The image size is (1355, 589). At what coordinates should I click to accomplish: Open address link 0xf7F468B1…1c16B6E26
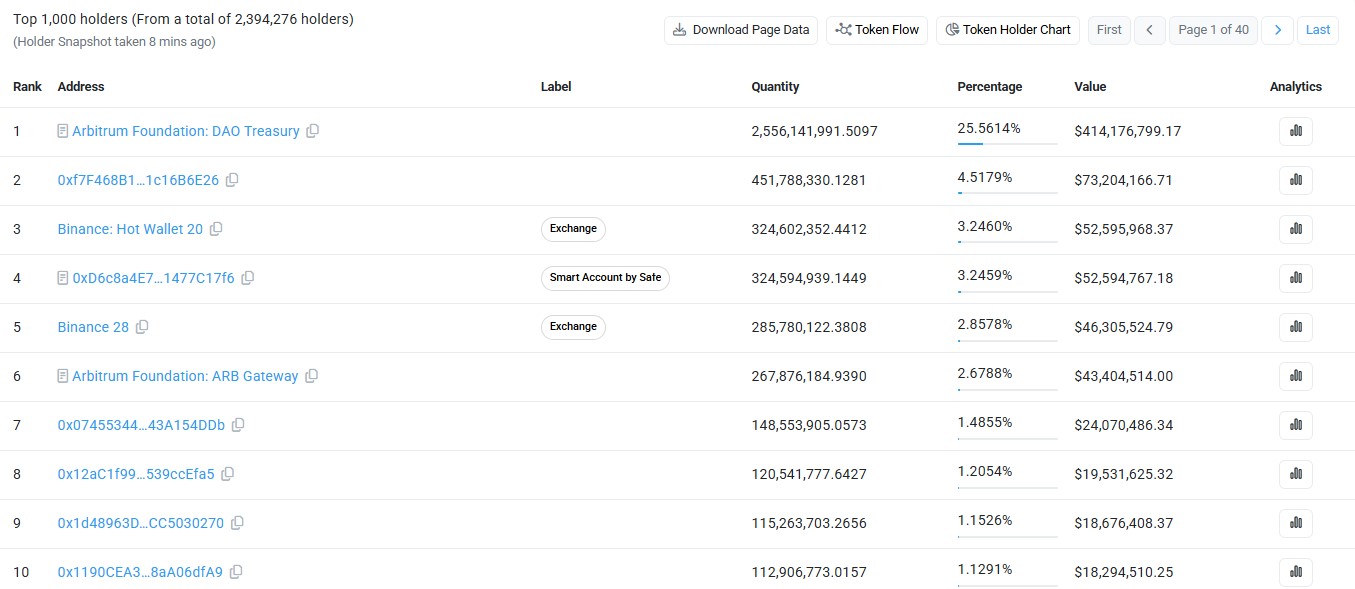[x=138, y=180]
